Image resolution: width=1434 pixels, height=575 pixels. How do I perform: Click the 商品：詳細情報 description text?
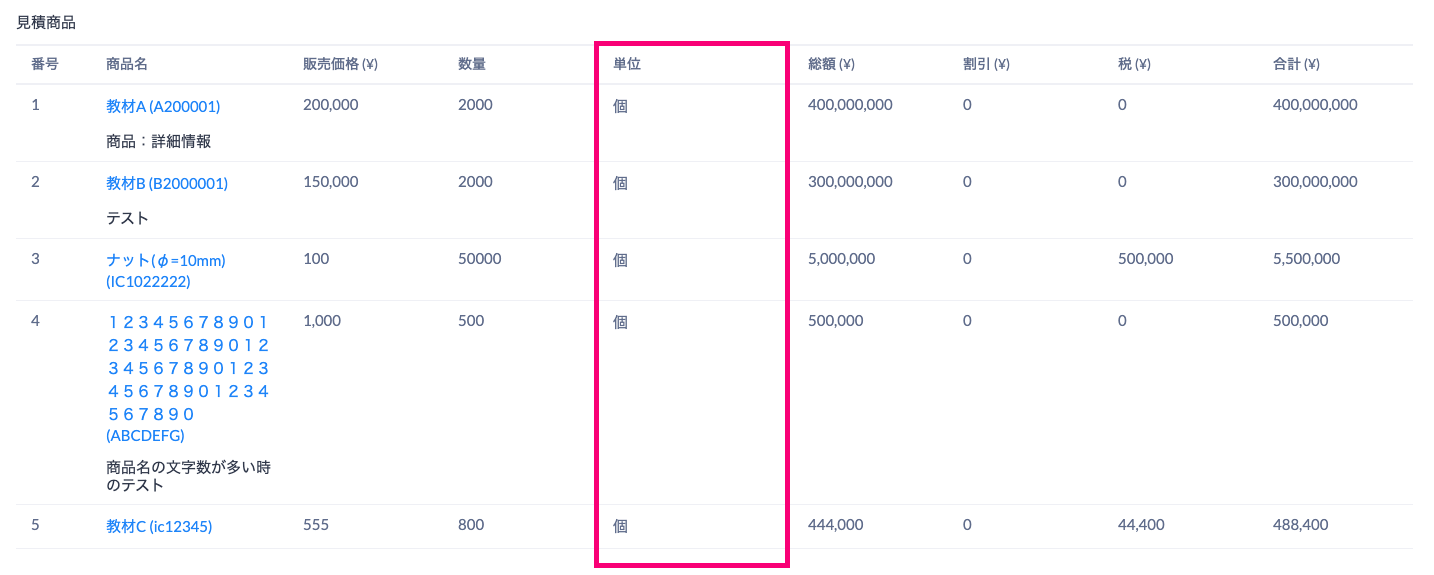[158, 141]
